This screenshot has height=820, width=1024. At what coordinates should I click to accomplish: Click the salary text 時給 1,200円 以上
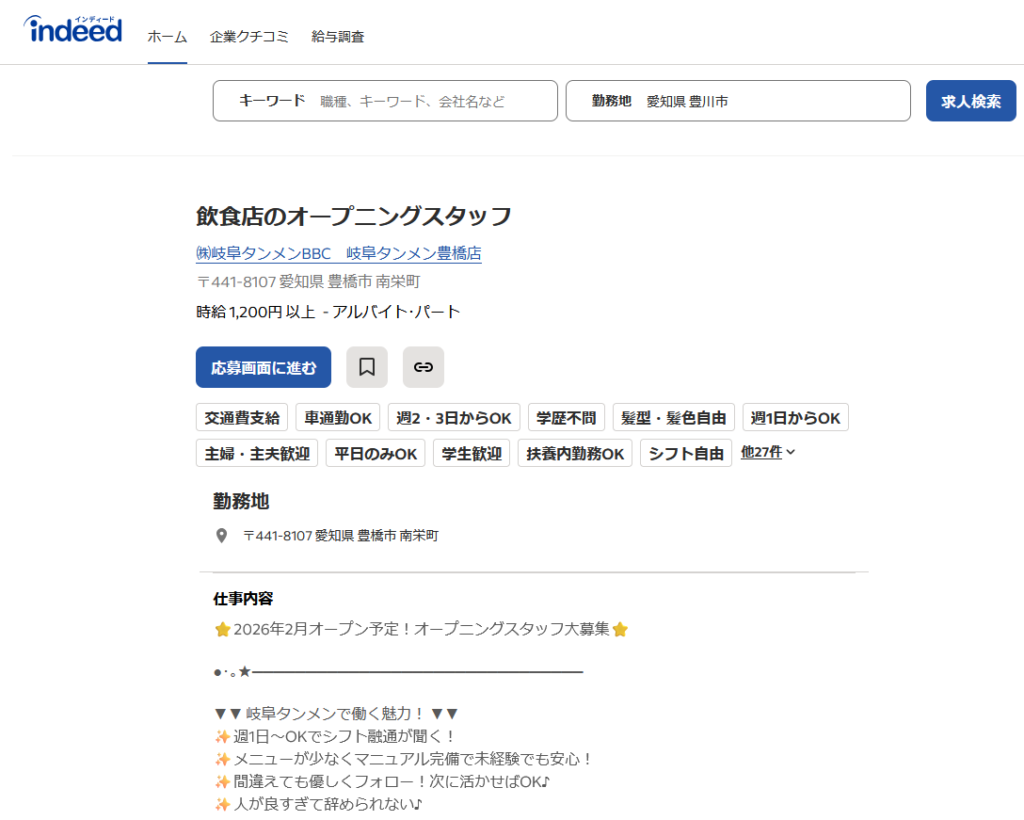[256, 312]
